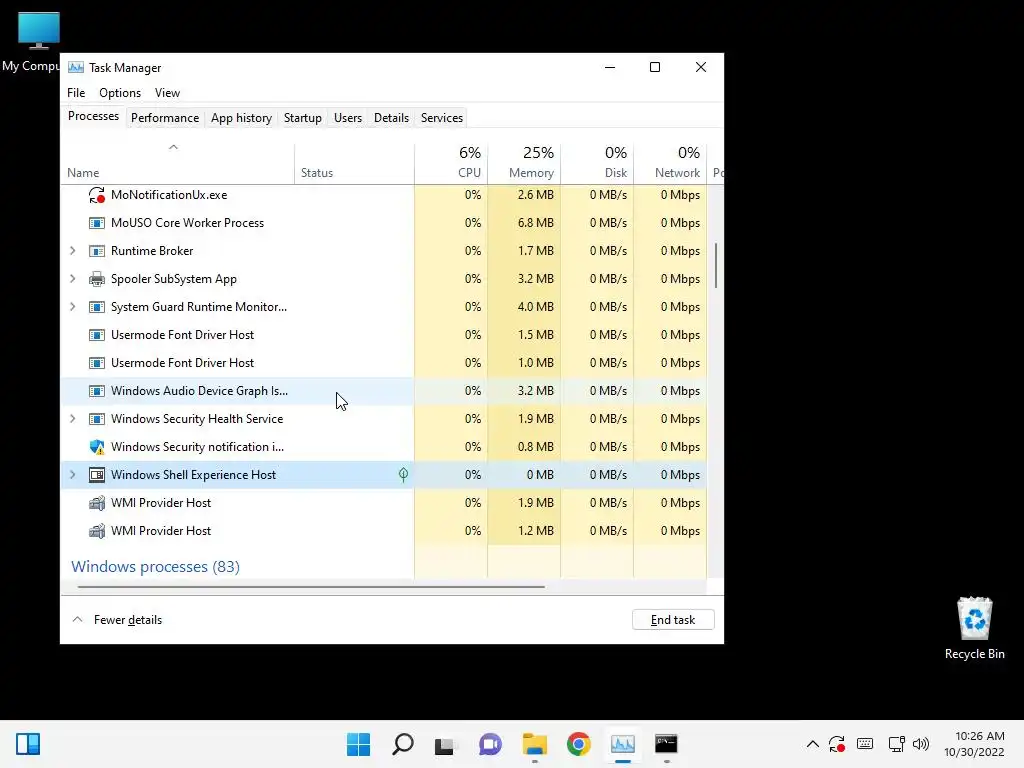The height and width of the screenshot is (768, 1024).
Task: Select the 6.8 MB memory cell
Action: click(524, 223)
